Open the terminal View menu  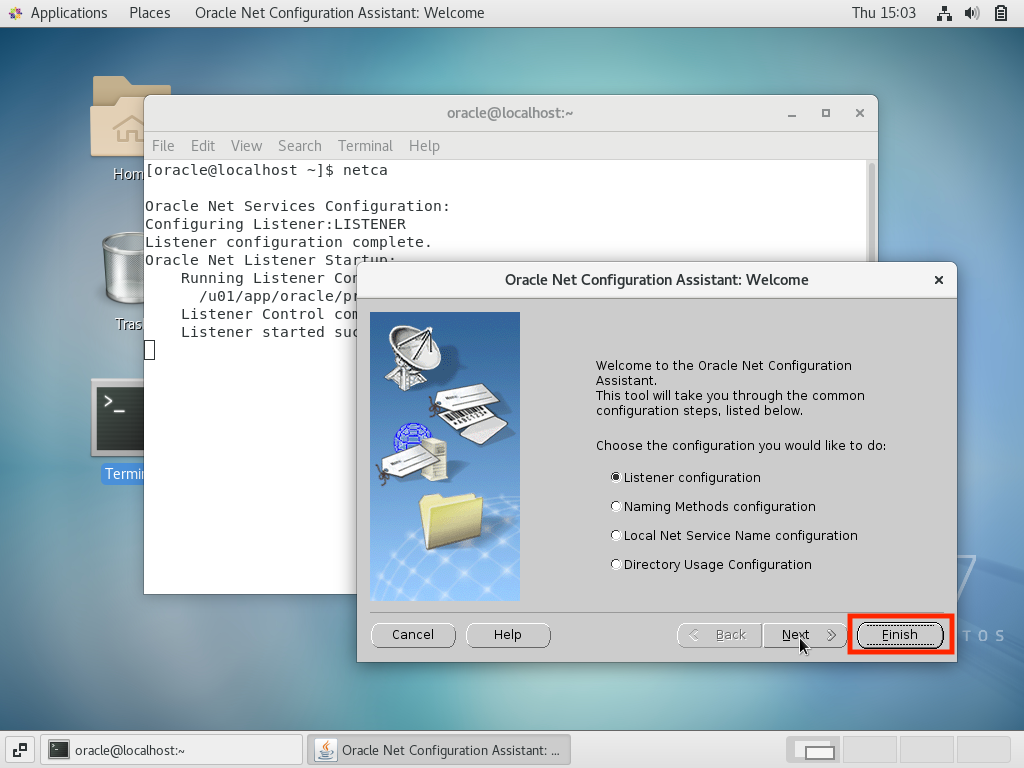246,146
